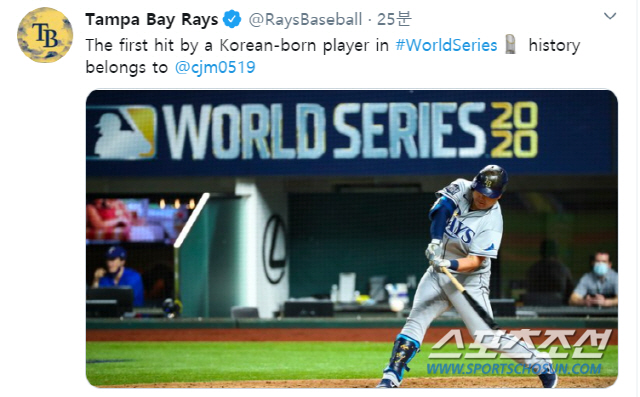Click the WORLD SERIES banner lettering

coord(324,131)
